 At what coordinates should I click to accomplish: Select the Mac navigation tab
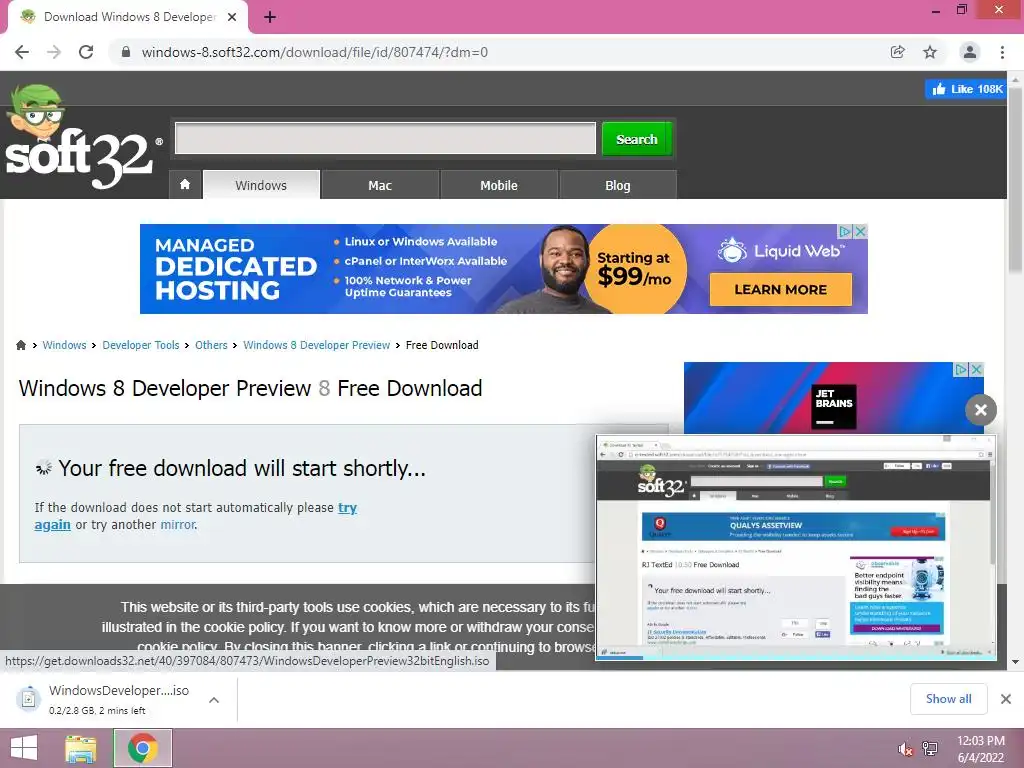pos(380,185)
